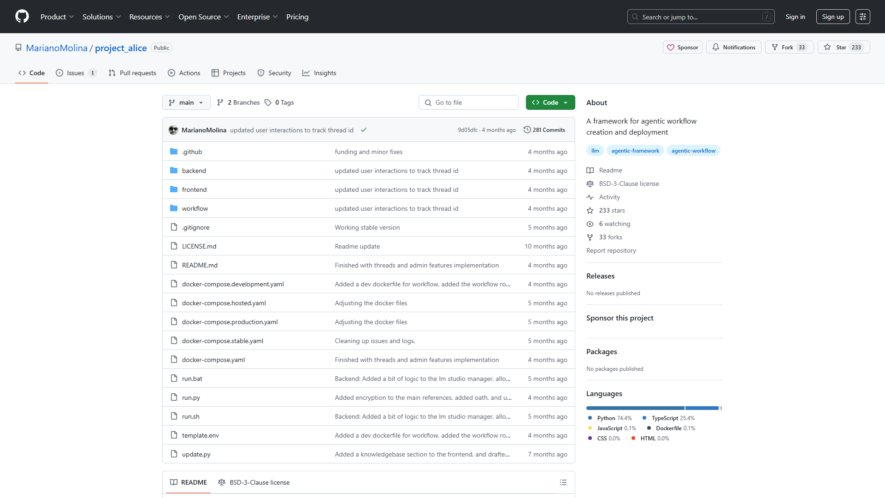Expand the Solutions menu in header

point(102,17)
